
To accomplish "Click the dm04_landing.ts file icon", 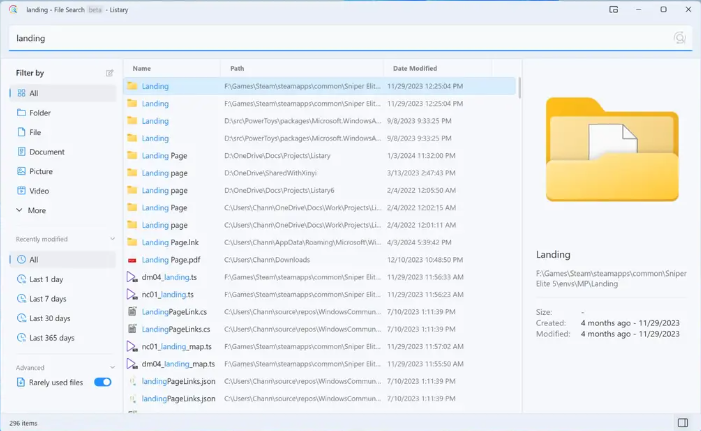I will coord(132,277).
